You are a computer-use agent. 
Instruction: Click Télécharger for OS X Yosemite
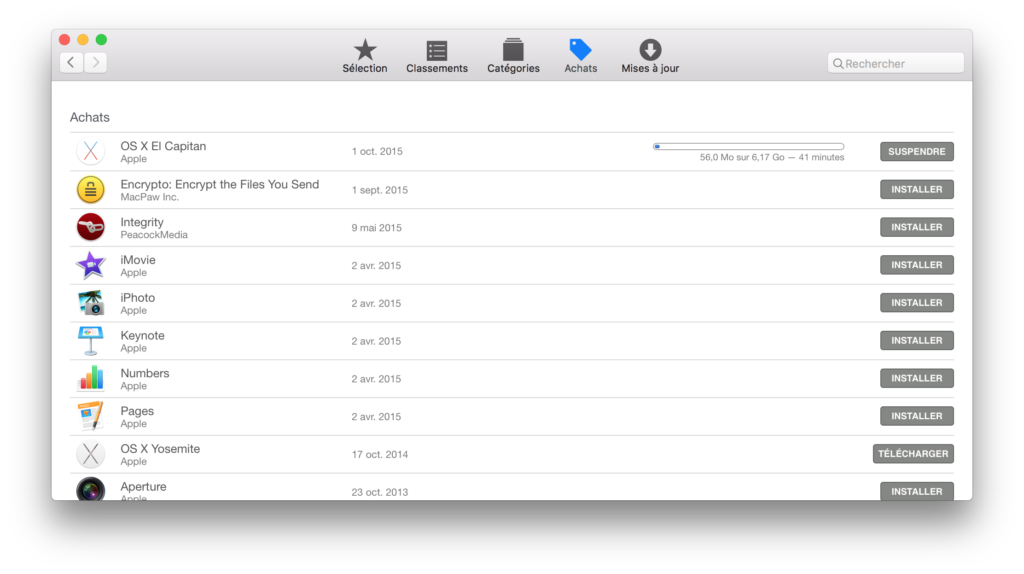[913, 454]
